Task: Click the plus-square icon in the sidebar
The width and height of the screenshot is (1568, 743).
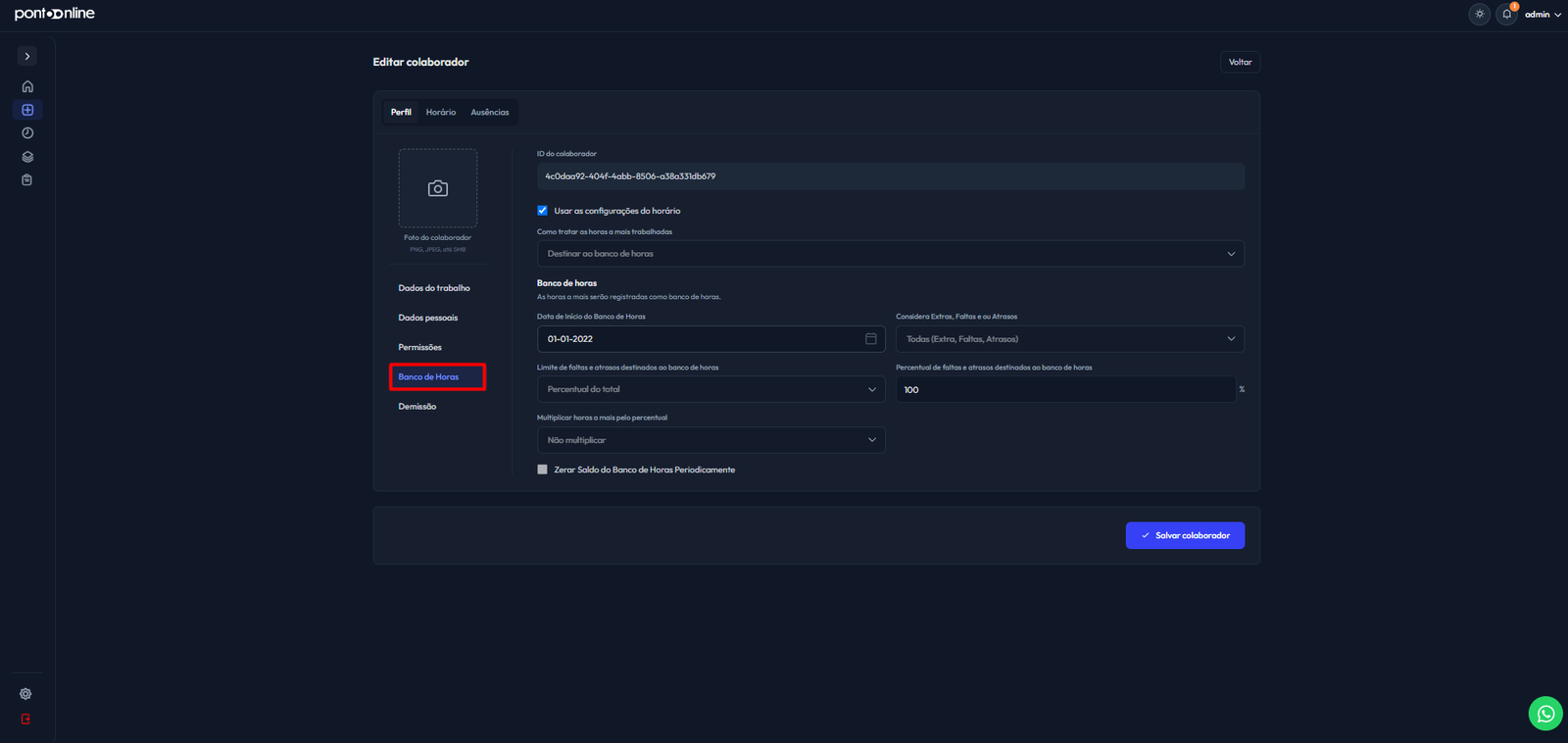Action: click(x=27, y=110)
